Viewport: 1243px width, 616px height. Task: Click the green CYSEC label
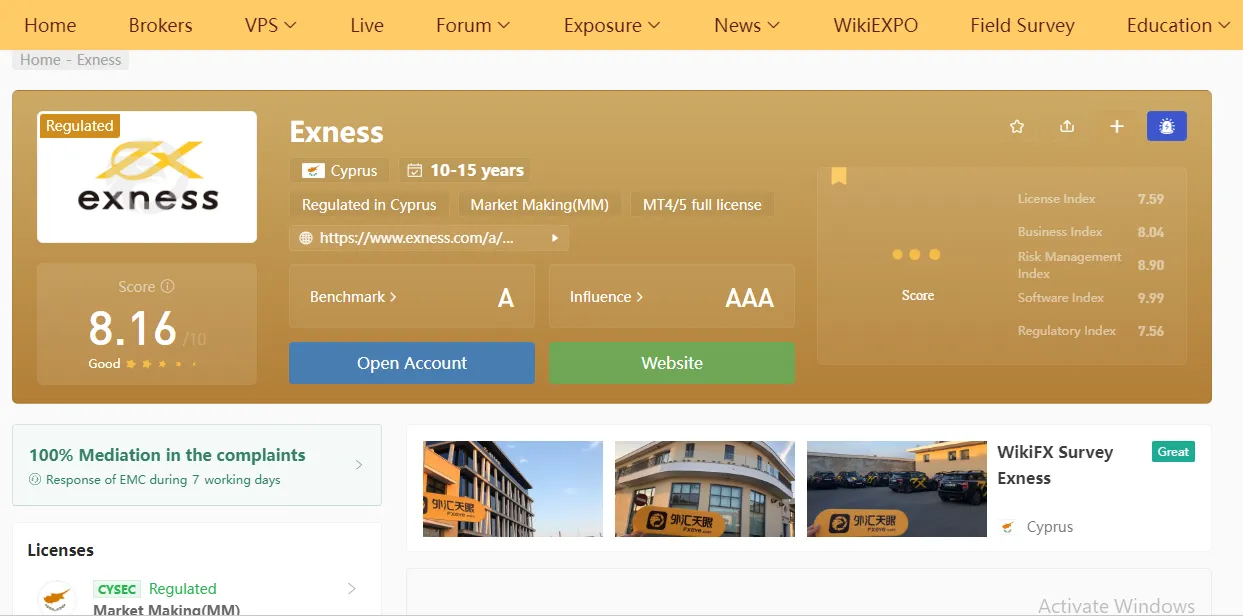(x=118, y=589)
